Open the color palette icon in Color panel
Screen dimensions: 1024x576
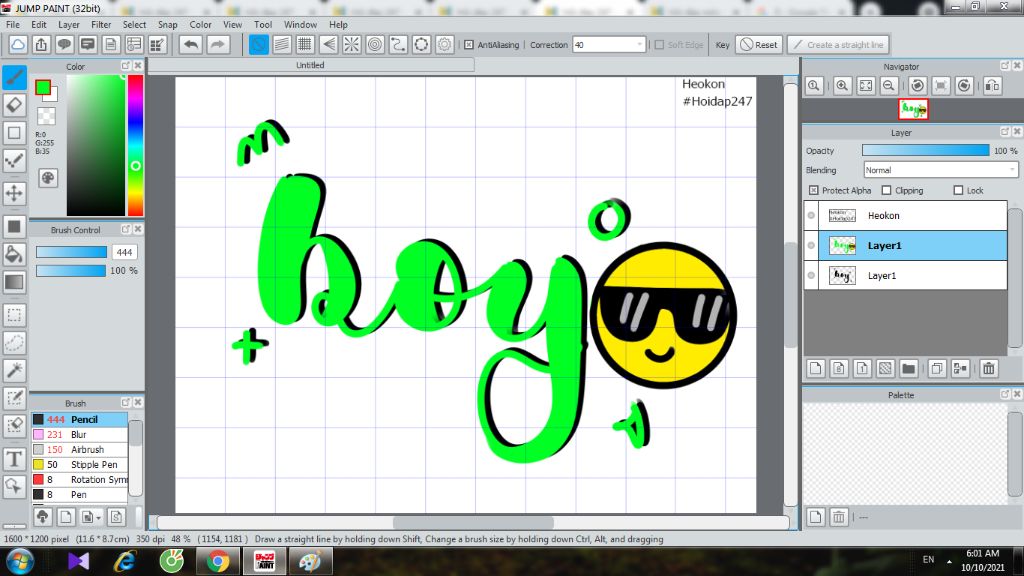click(48, 178)
